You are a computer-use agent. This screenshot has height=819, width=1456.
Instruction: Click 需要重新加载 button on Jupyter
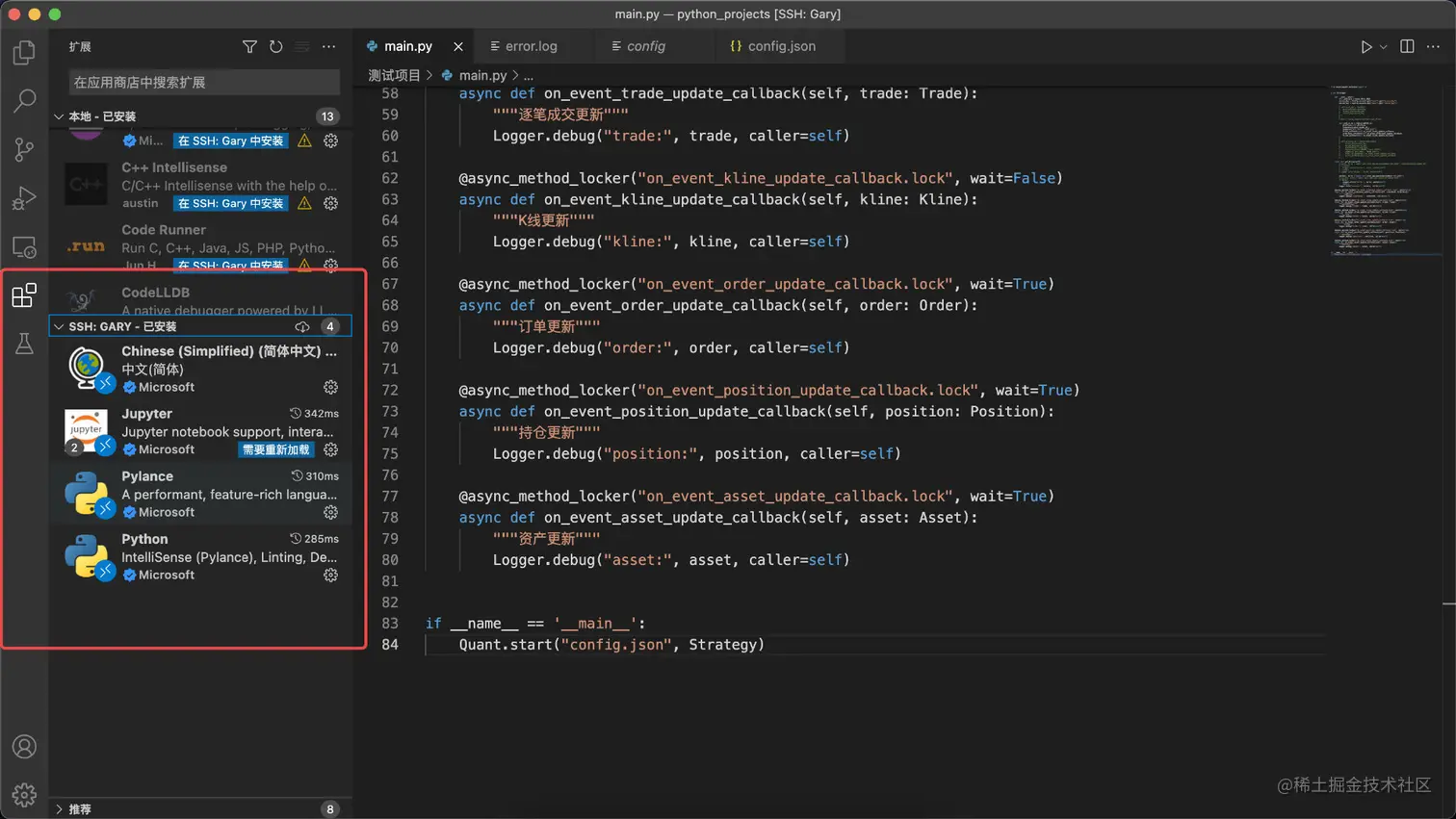(x=276, y=449)
